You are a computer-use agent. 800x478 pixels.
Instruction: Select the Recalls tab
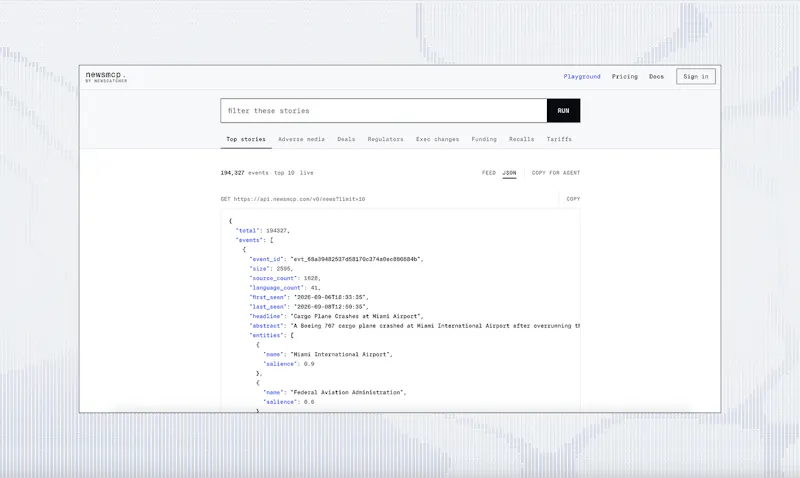coord(521,139)
